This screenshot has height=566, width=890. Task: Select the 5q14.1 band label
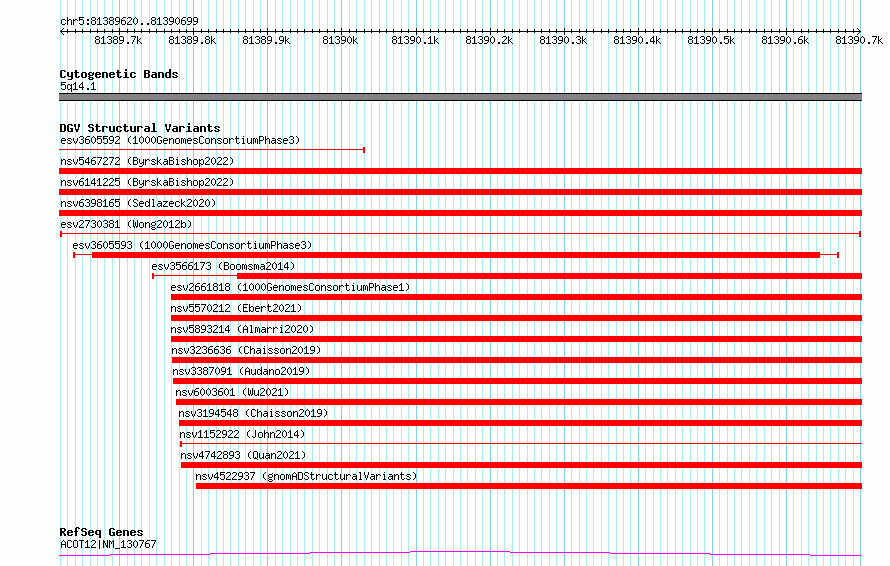click(x=78, y=86)
